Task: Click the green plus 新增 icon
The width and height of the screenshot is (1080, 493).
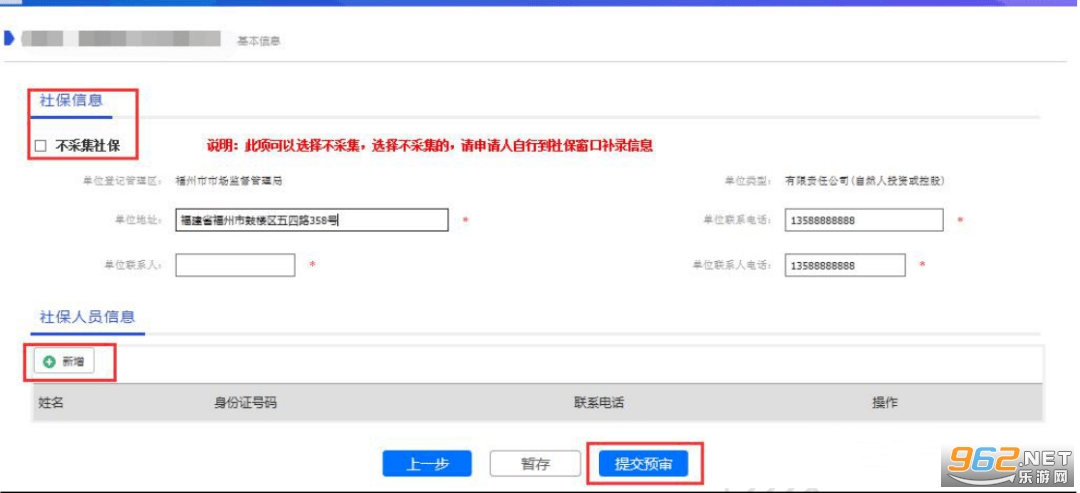Action: point(49,362)
